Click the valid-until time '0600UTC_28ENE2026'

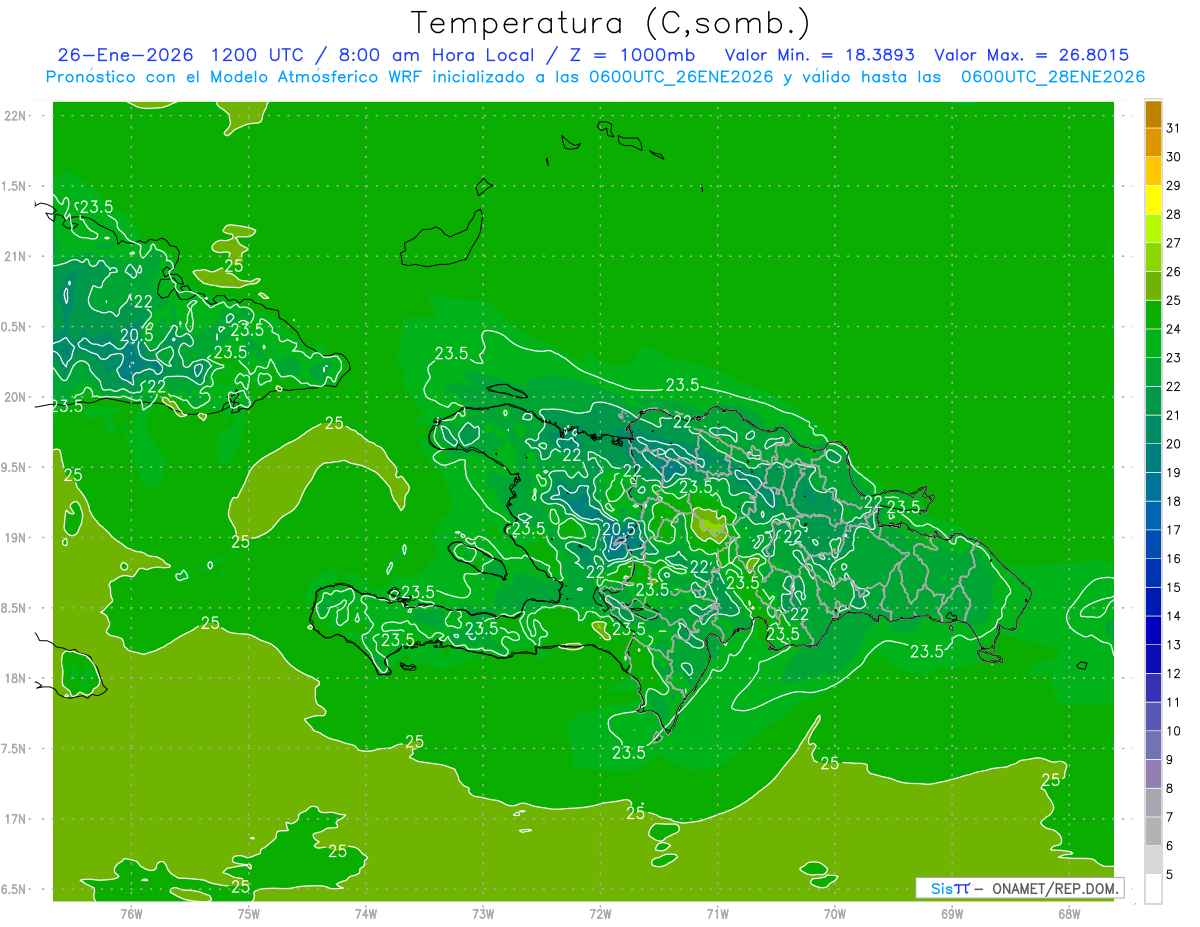pos(1052,77)
